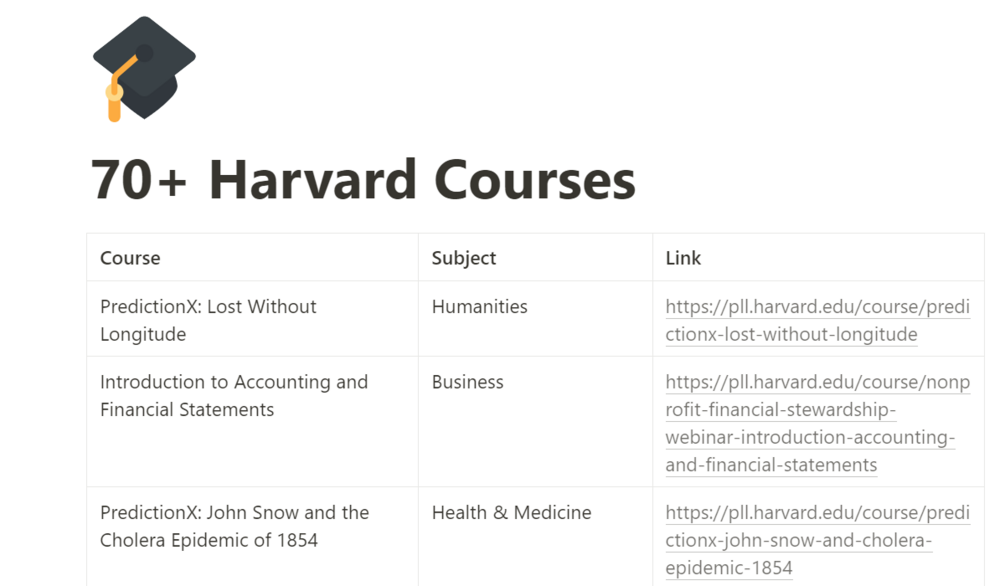The height and width of the screenshot is (586, 1005).
Task: Click the Subject column header
Action: click(463, 258)
